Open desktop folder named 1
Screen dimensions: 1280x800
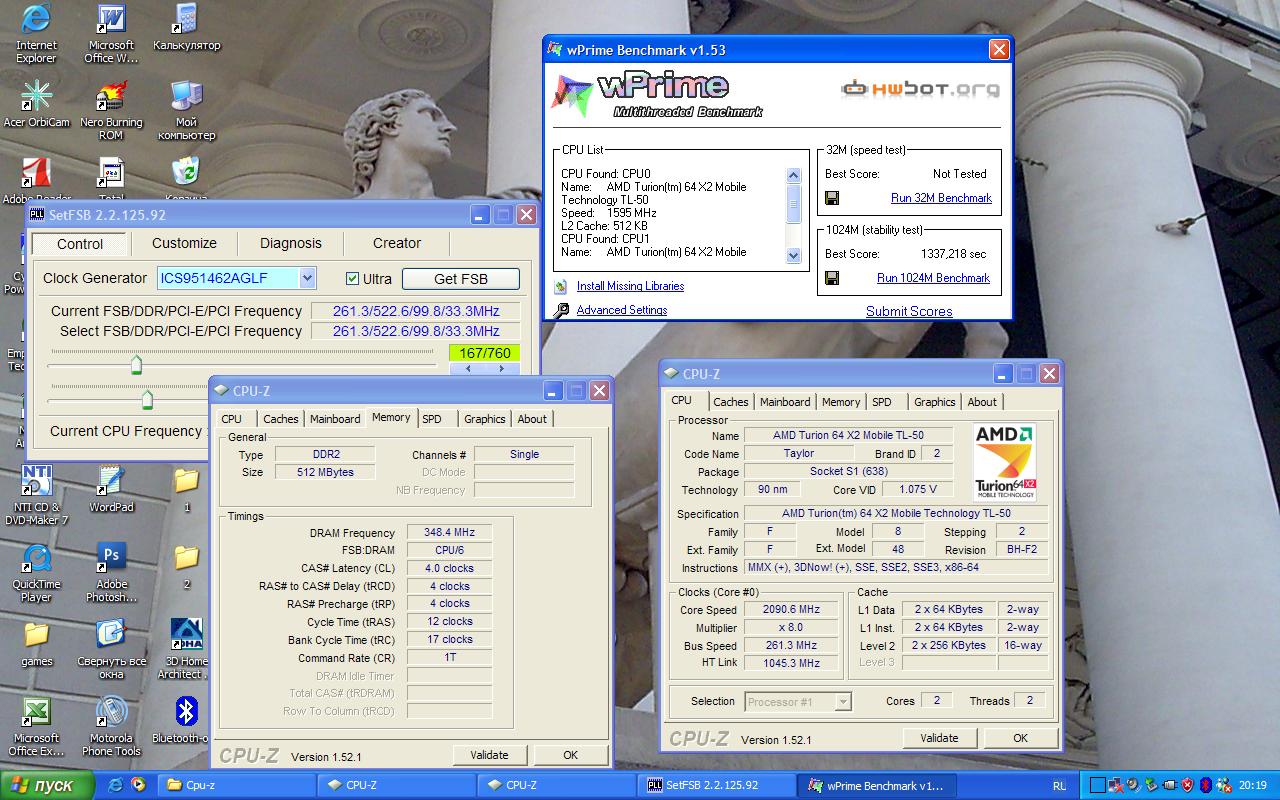186,489
